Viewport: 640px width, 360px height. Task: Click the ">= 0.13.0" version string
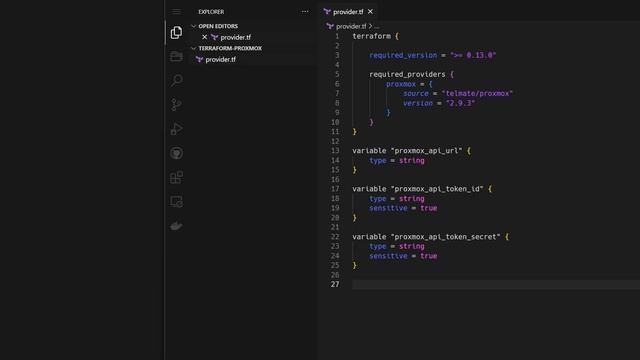pyautogui.click(x=473, y=55)
